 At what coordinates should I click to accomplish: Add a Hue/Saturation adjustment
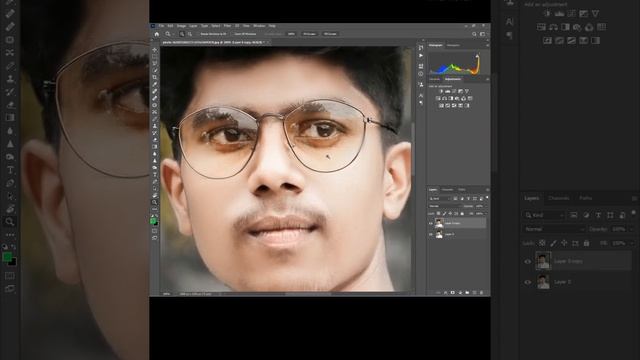438,98
